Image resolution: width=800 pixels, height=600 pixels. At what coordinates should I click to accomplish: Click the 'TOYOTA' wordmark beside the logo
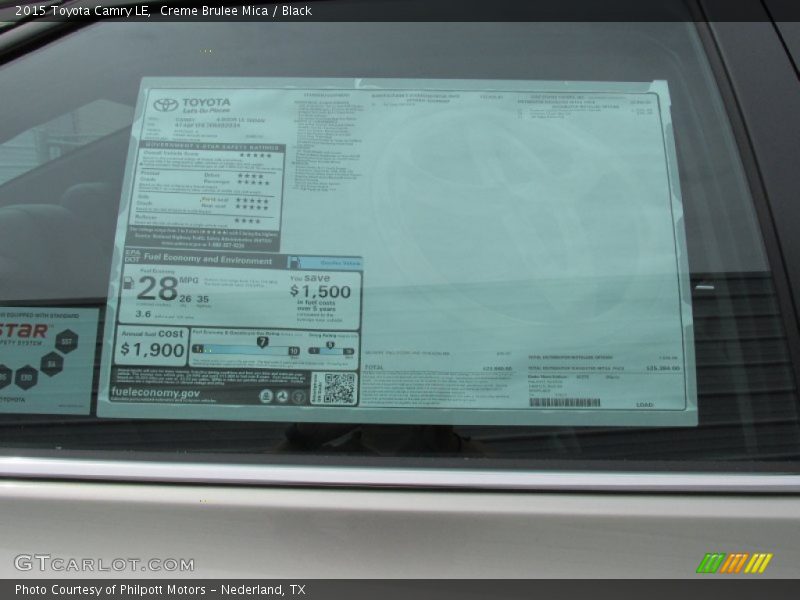(x=207, y=102)
